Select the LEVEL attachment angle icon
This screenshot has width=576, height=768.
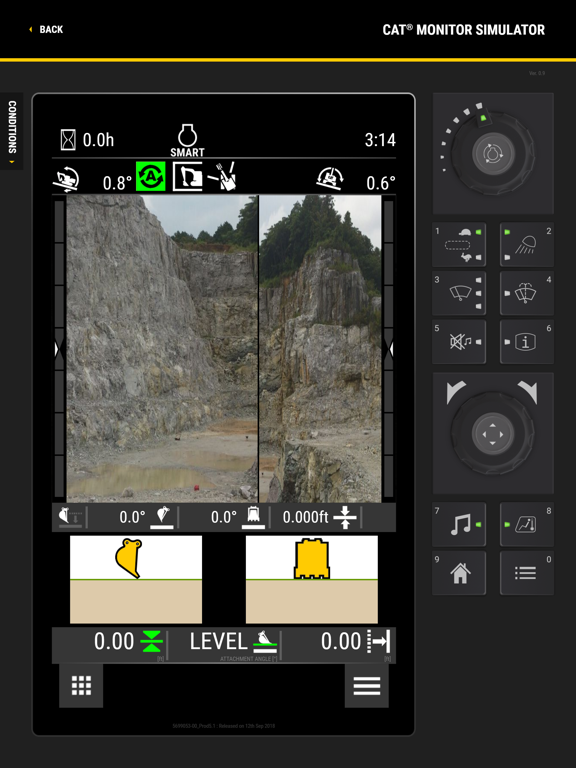264,642
